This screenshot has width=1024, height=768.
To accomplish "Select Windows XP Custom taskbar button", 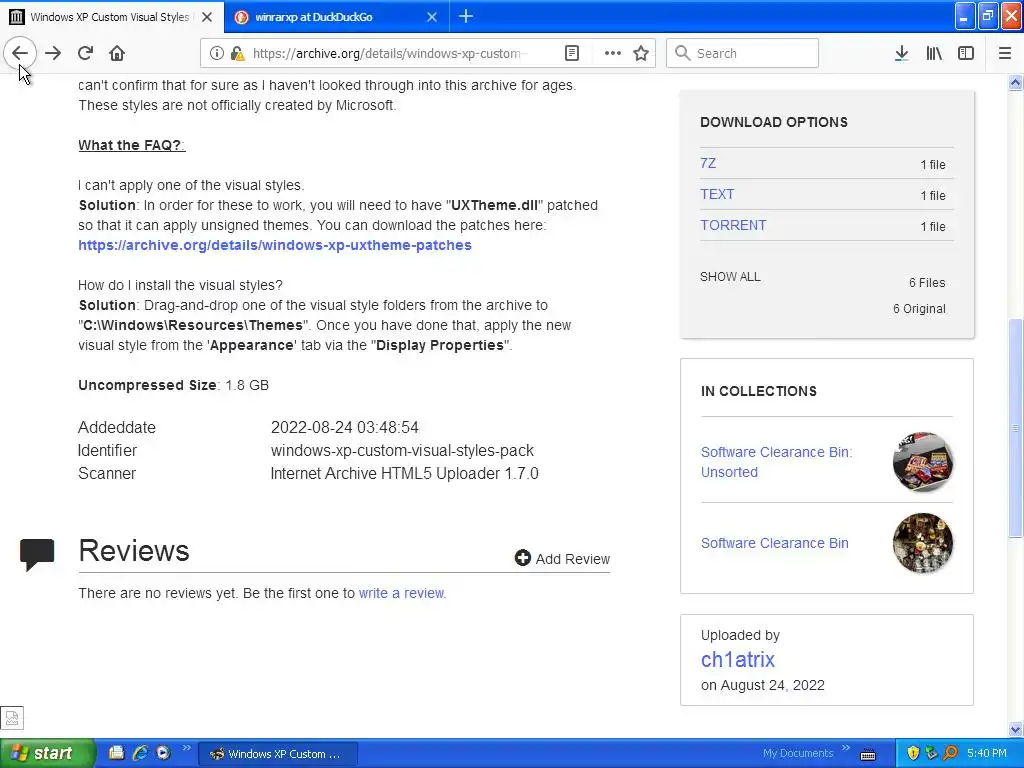I will point(278,754).
